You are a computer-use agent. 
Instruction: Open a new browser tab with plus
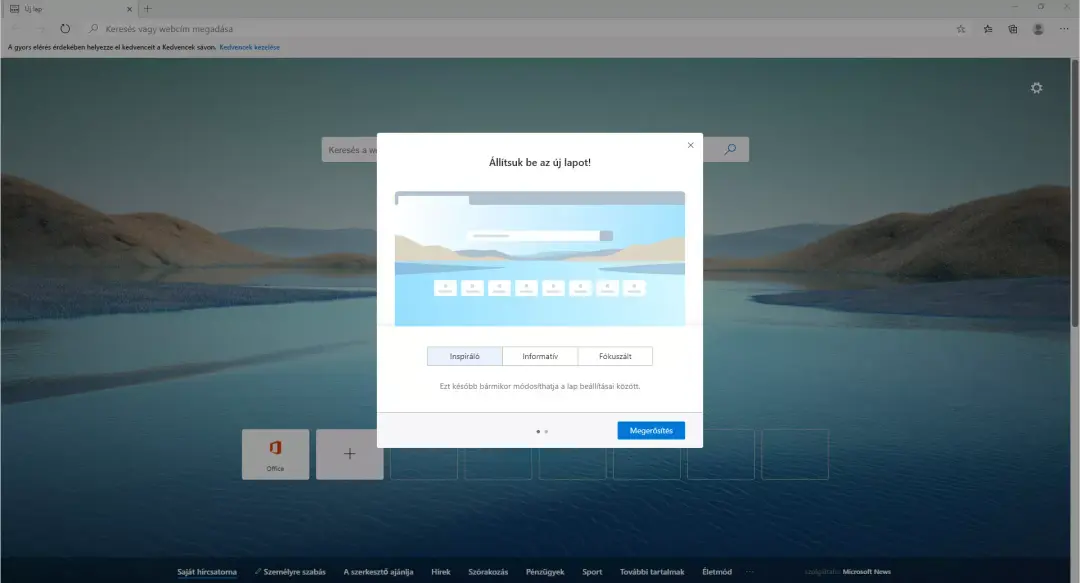click(x=147, y=9)
